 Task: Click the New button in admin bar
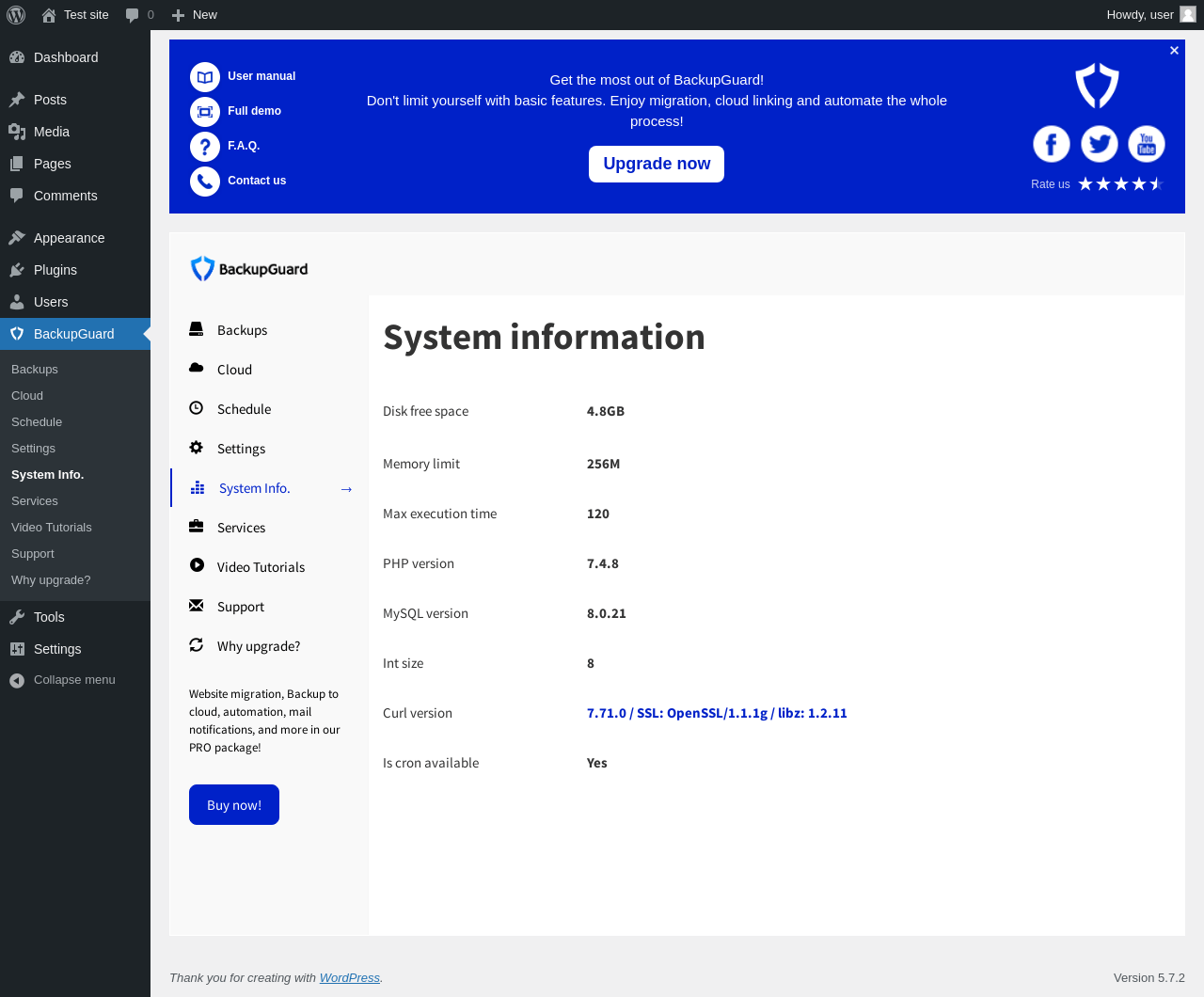194,15
